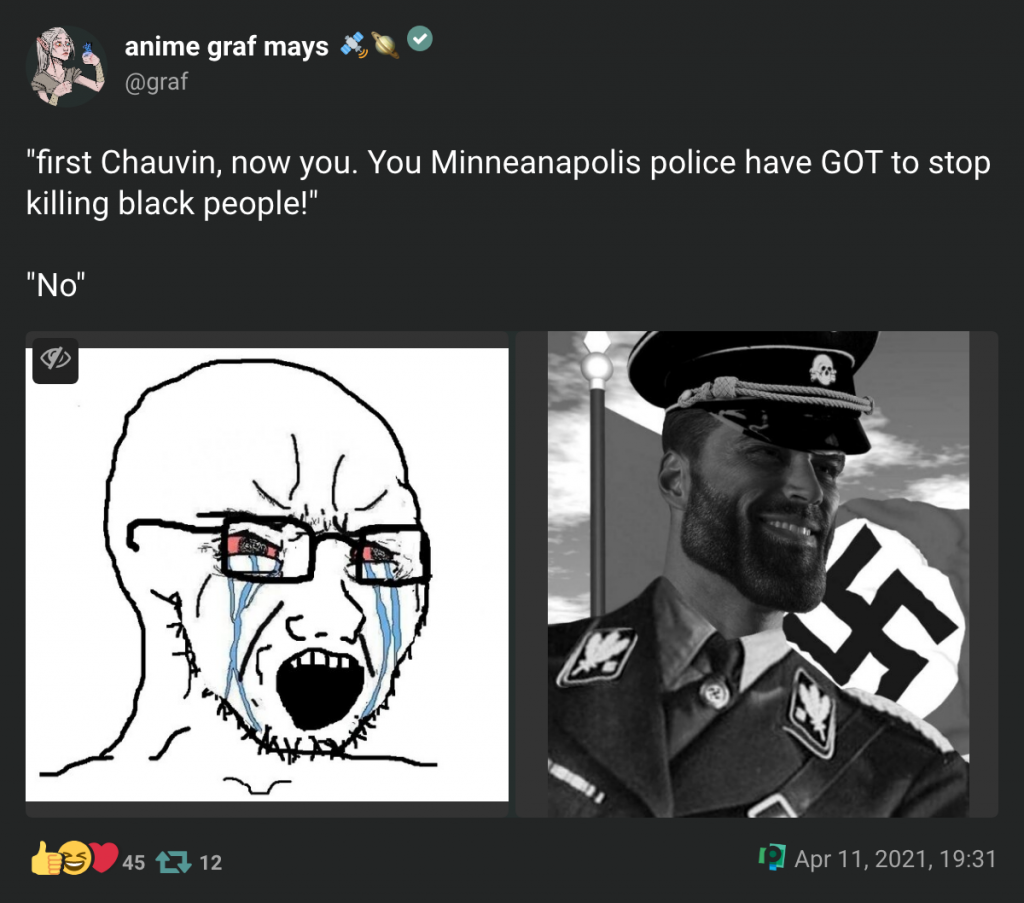This screenshot has width=1024, height=903.
Task: Click the repost arrows icon
Action: coord(174,863)
